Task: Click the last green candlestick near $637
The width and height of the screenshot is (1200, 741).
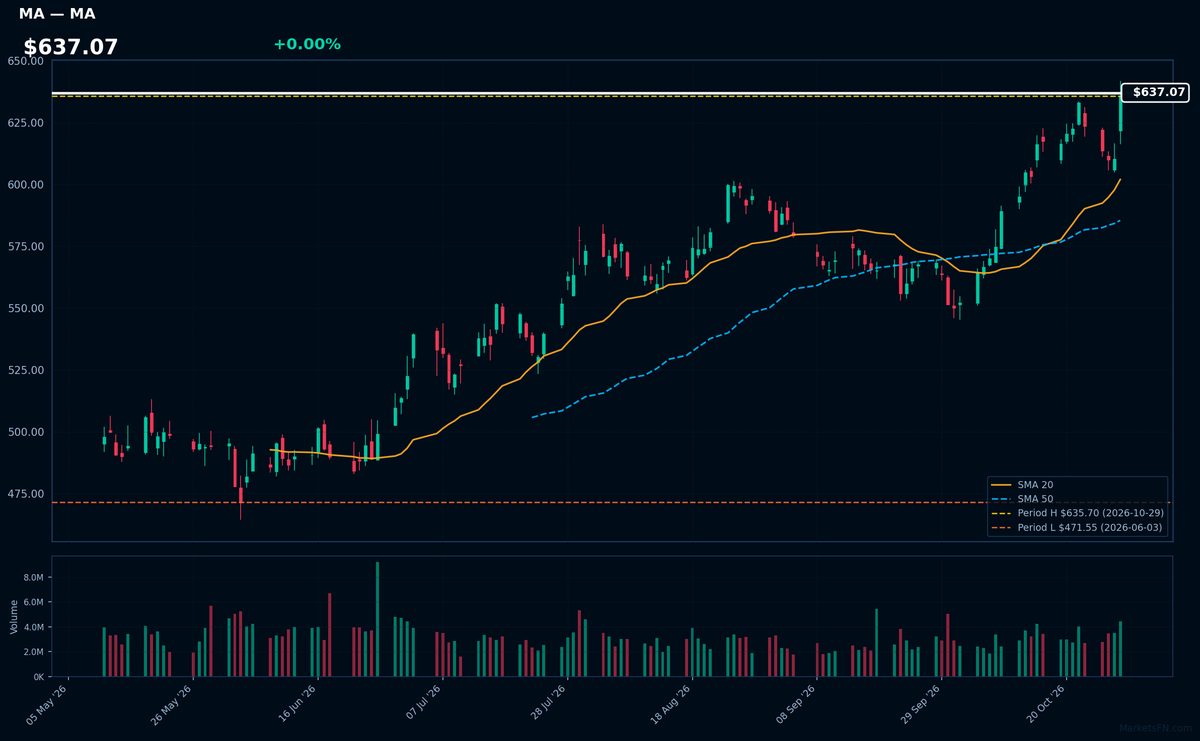Action: click(x=1121, y=114)
